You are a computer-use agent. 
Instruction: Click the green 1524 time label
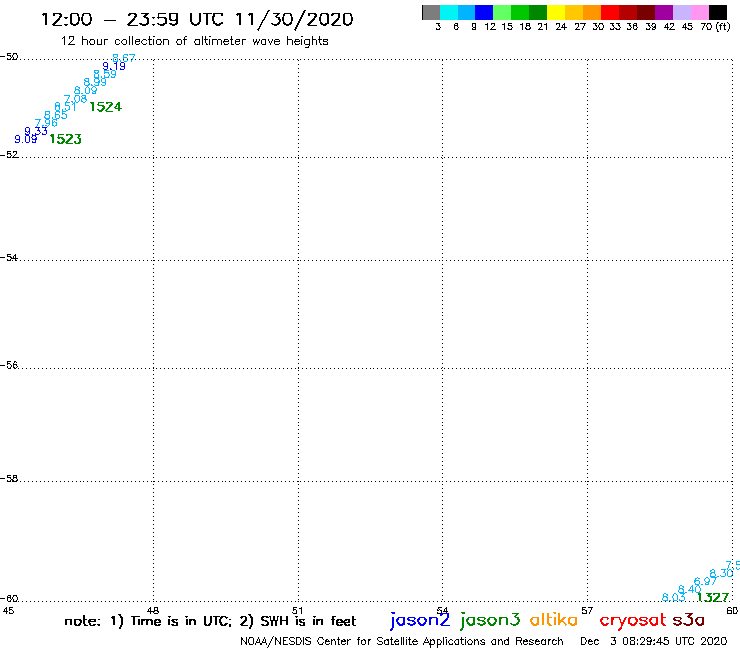pos(106,107)
